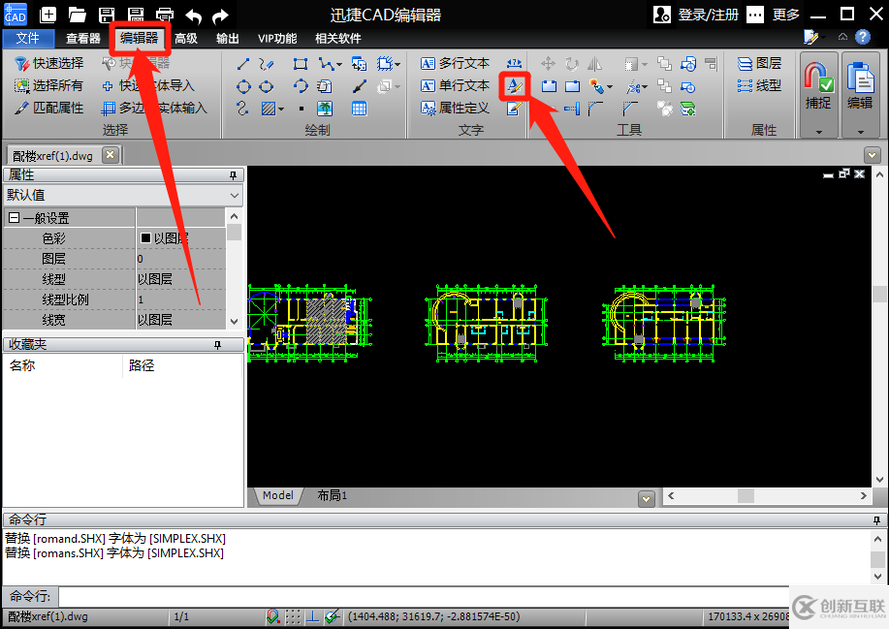Click the edit text pencil icon

pyautogui.click(x=514, y=108)
